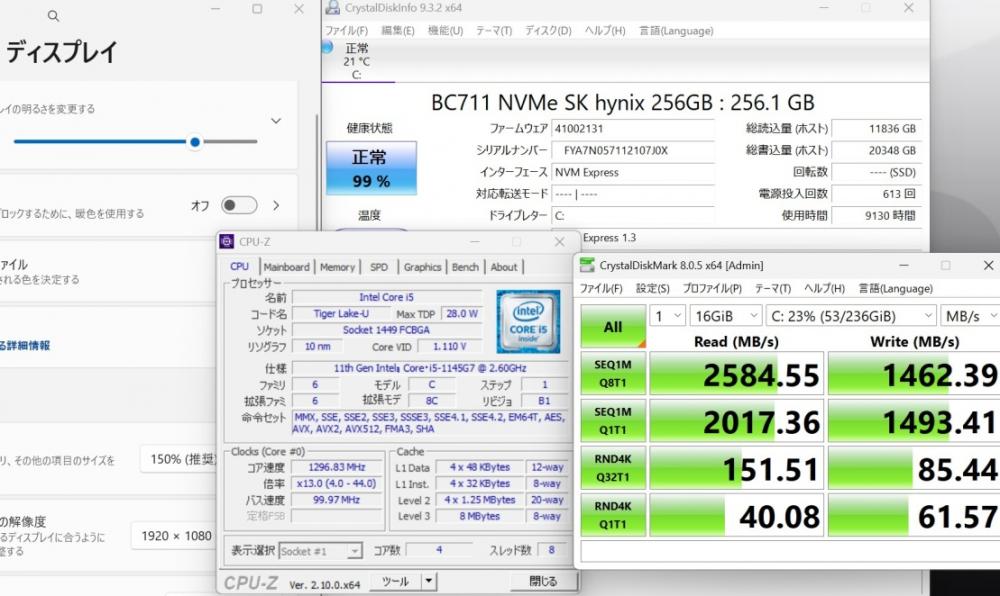Open the 詳細情報 link in Settings
The height and width of the screenshot is (596, 1000).
point(25,345)
